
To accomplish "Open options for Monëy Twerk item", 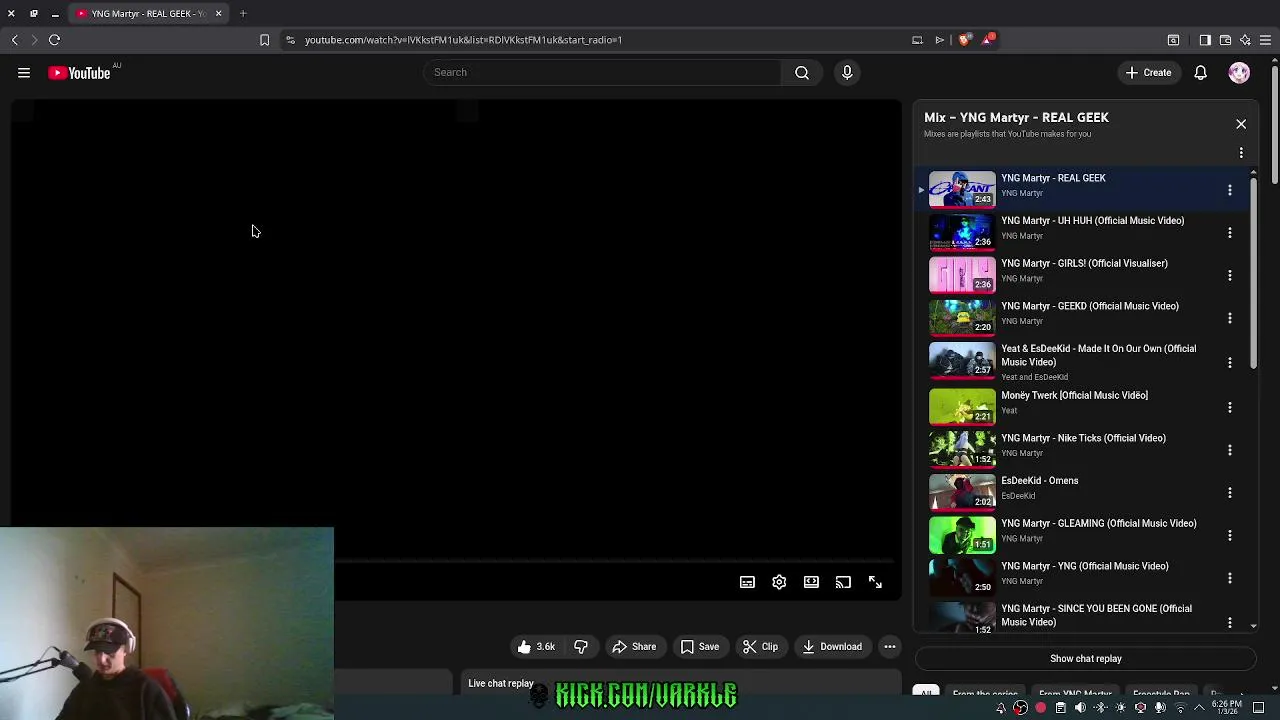I will (1230, 408).
